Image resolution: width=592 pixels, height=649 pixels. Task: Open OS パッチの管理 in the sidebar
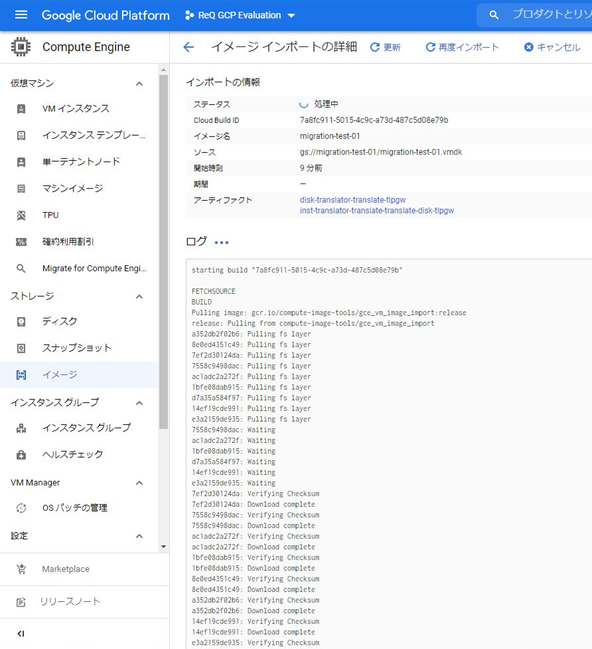(75, 508)
